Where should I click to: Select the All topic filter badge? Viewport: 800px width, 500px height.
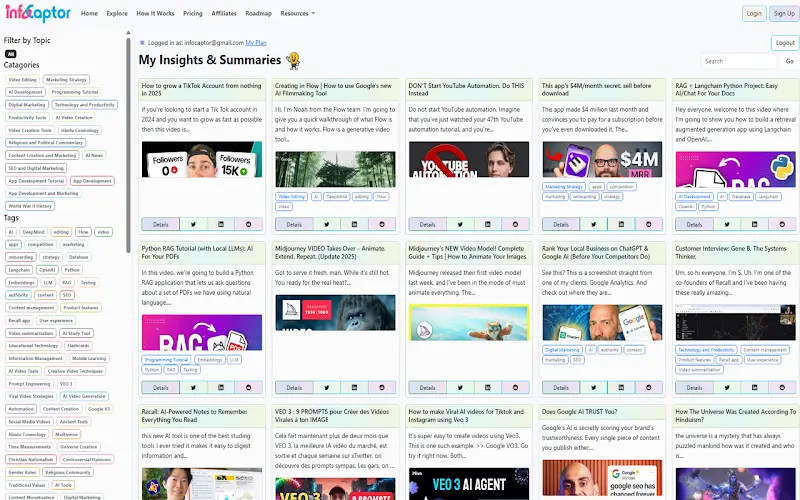tap(11, 54)
